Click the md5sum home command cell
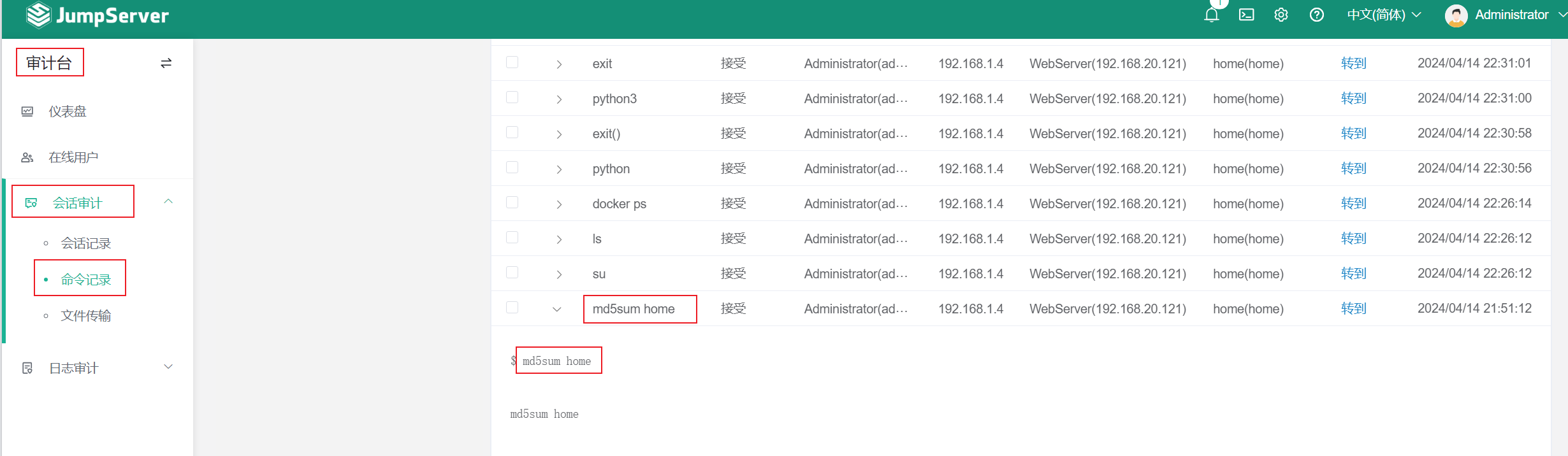 click(634, 309)
